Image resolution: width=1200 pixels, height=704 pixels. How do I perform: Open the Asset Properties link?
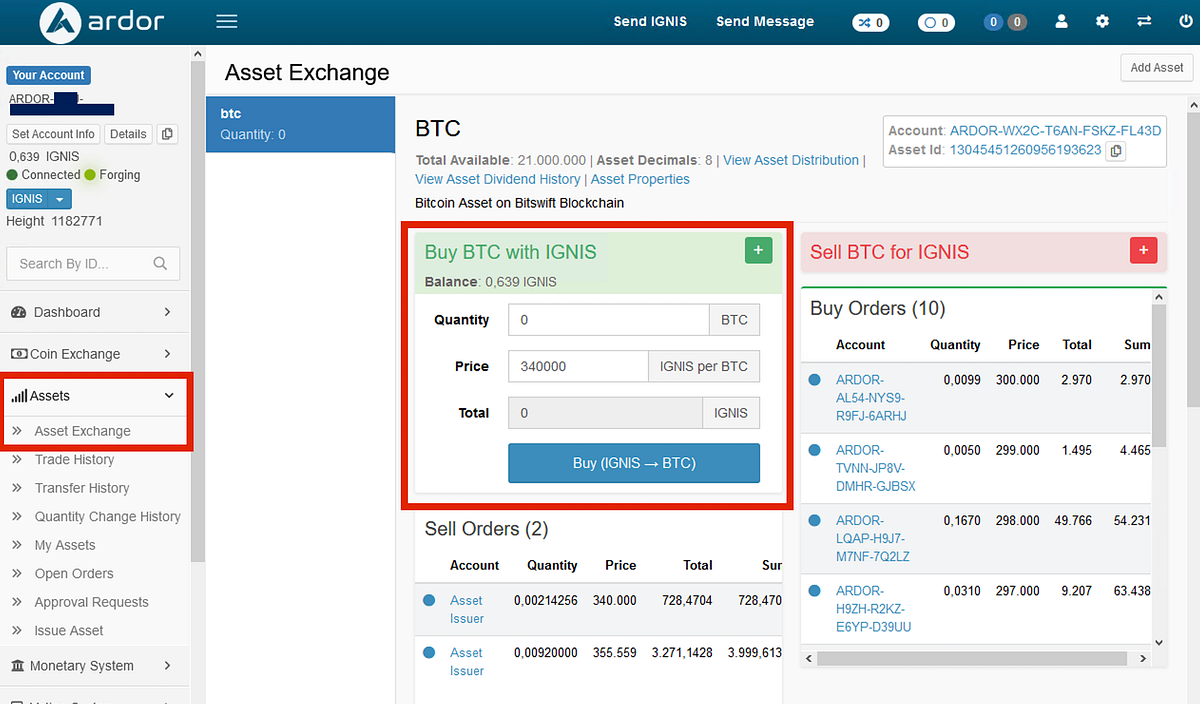[x=640, y=179]
